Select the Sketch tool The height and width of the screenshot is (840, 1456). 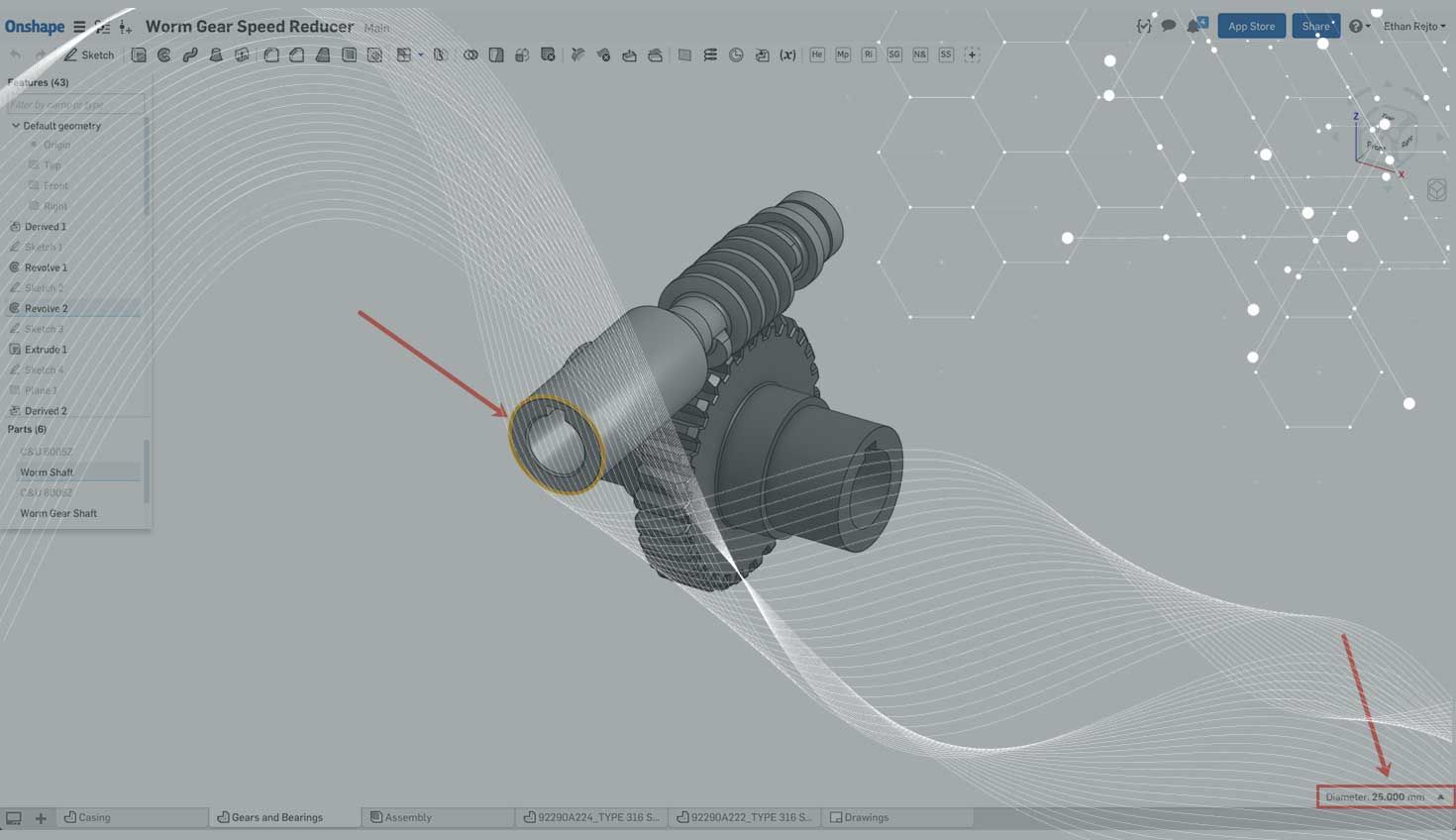(x=89, y=55)
